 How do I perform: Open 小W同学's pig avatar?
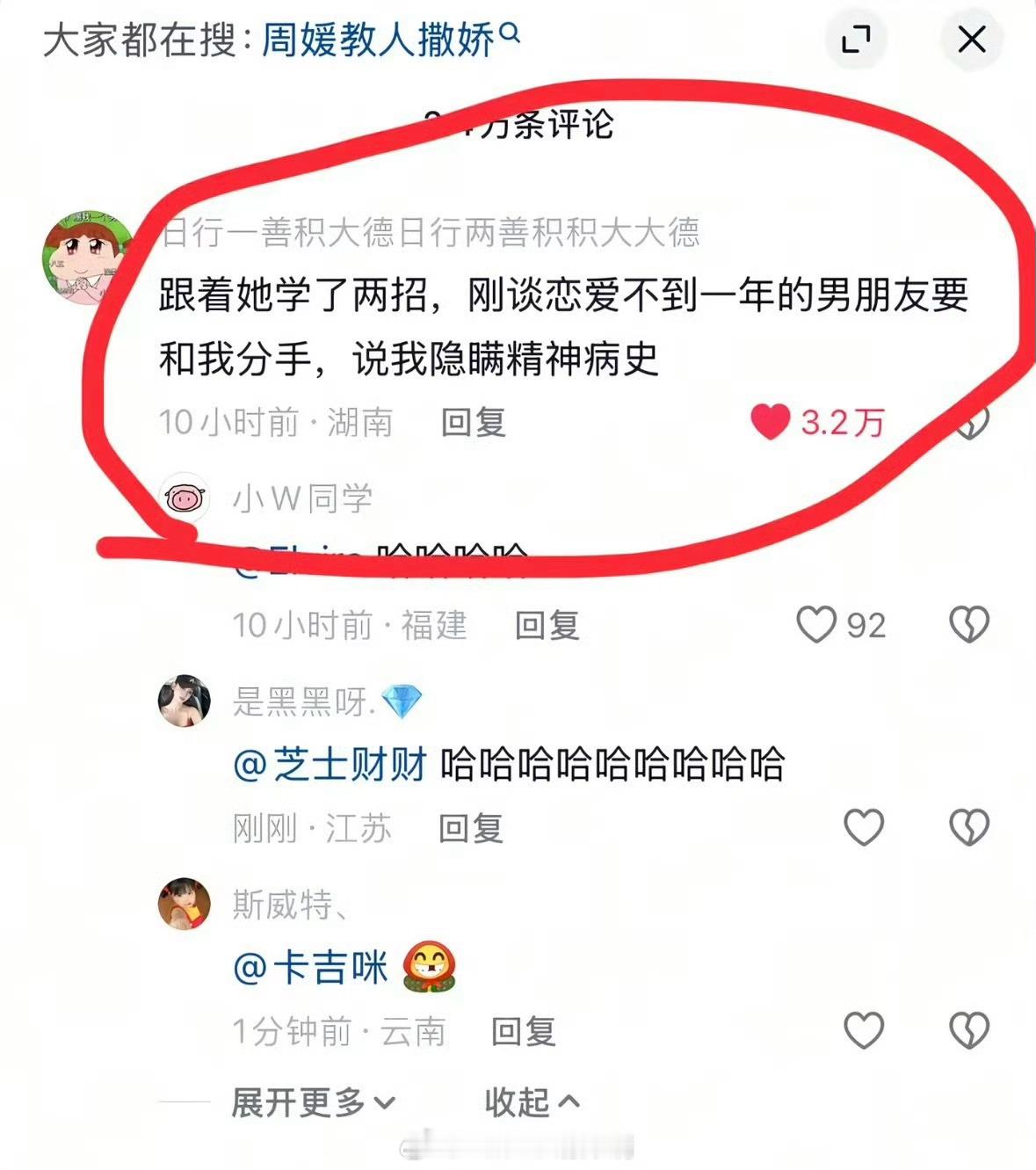point(185,498)
